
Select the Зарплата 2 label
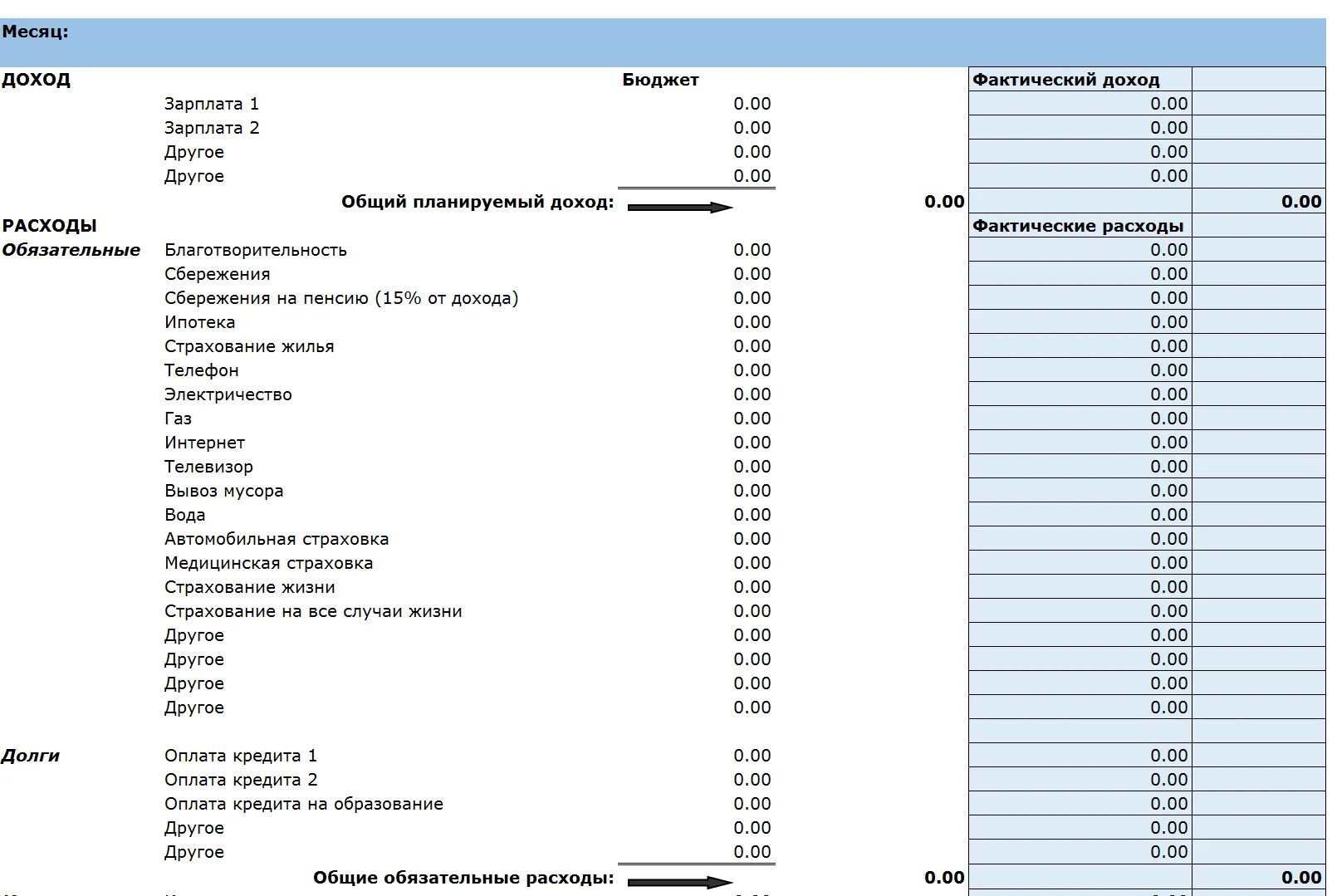212,128
